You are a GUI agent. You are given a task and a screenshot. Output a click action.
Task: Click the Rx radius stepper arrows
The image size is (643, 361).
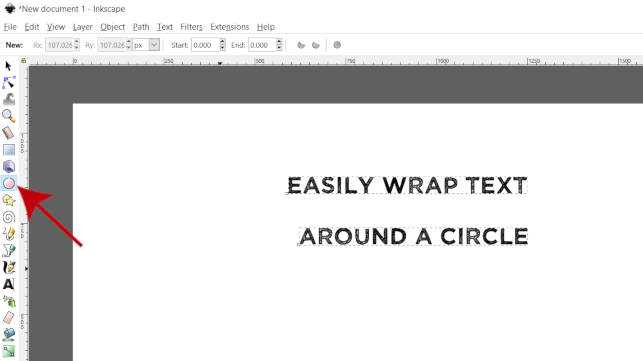pyautogui.click(x=77, y=45)
